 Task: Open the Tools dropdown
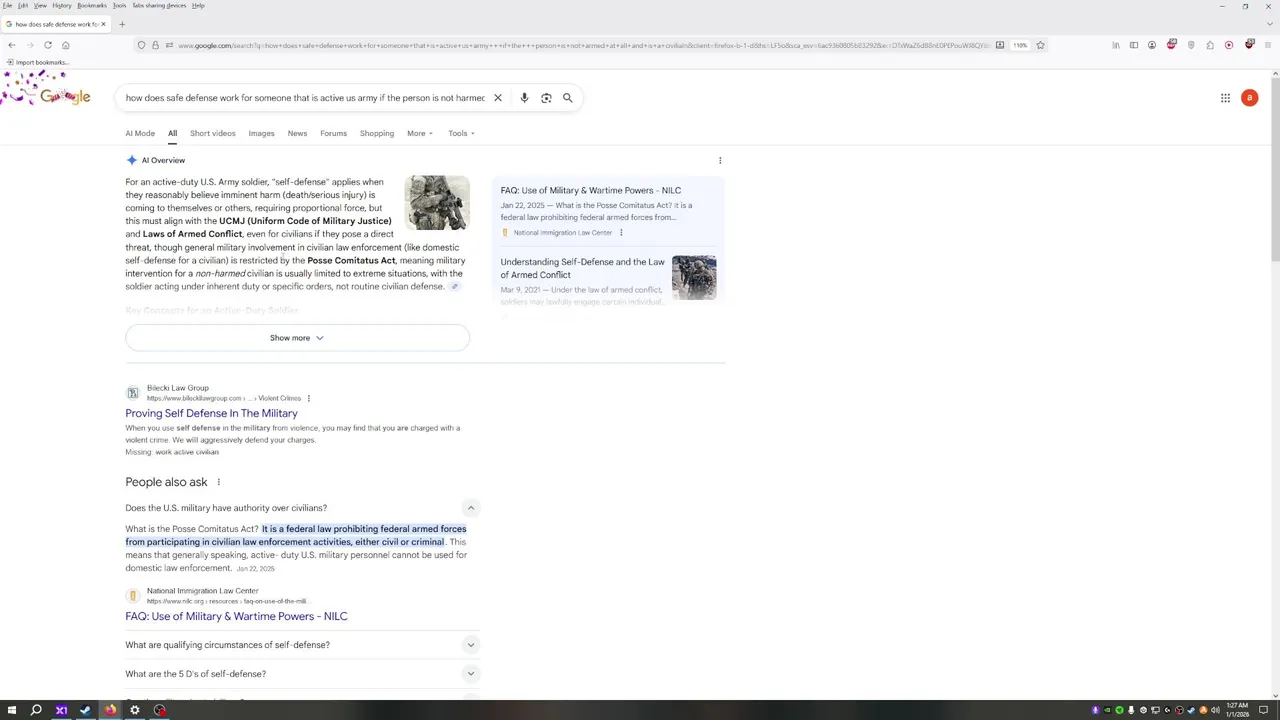click(x=461, y=133)
